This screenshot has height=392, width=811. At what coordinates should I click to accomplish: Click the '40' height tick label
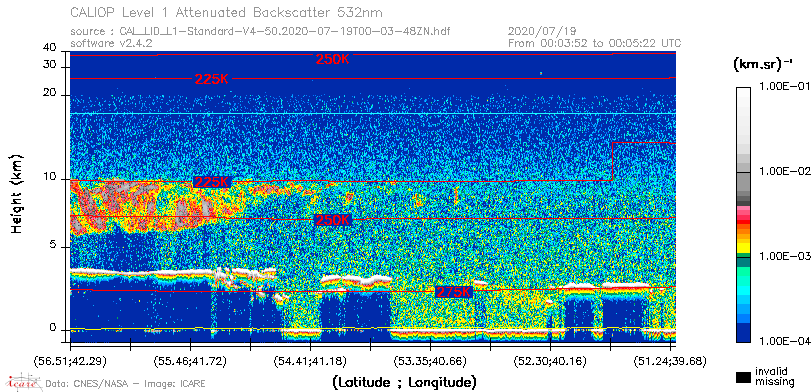[50, 48]
